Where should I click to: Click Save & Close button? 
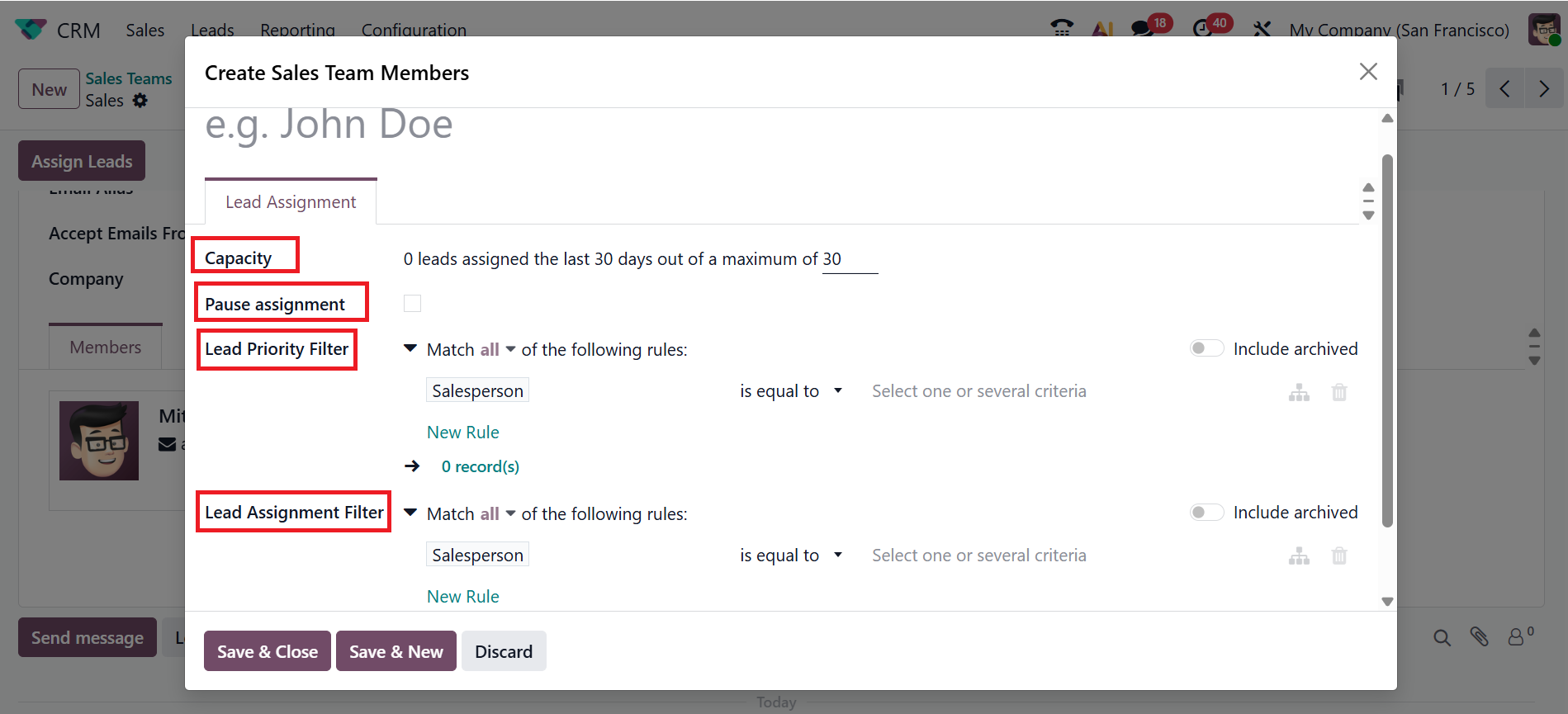pyautogui.click(x=267, y=651)
